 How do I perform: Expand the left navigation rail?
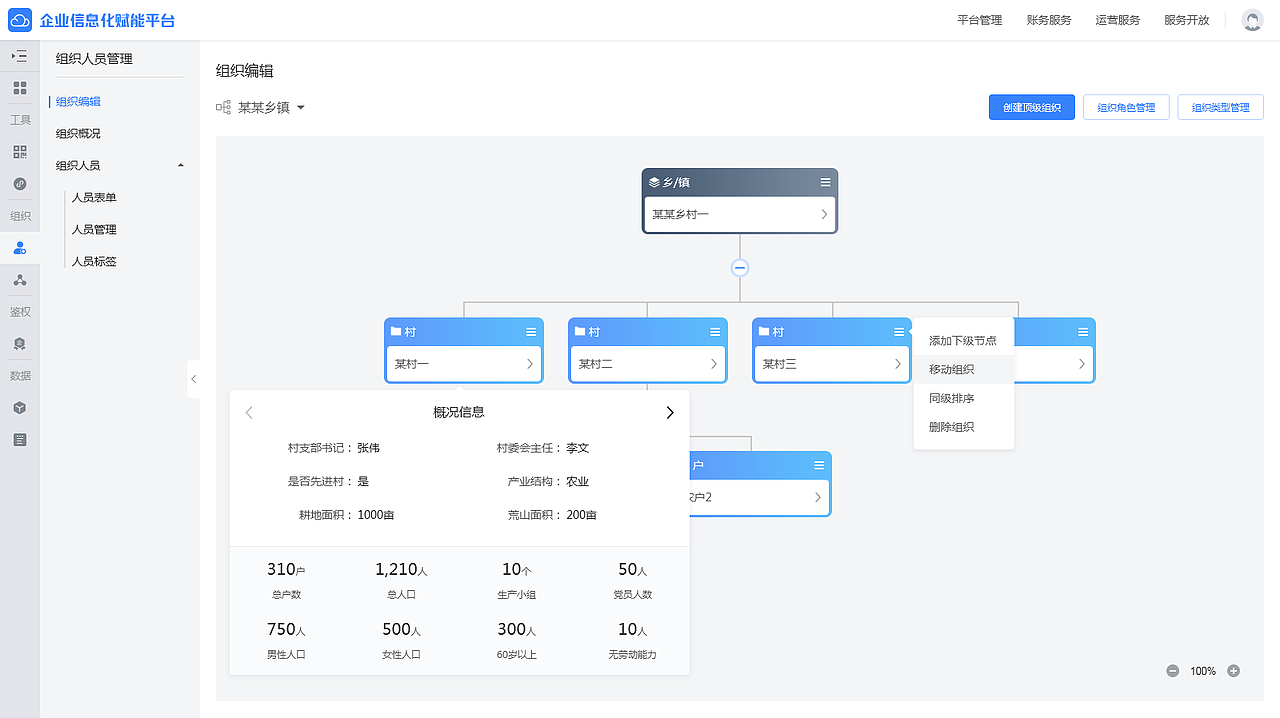tap(19, 56)
